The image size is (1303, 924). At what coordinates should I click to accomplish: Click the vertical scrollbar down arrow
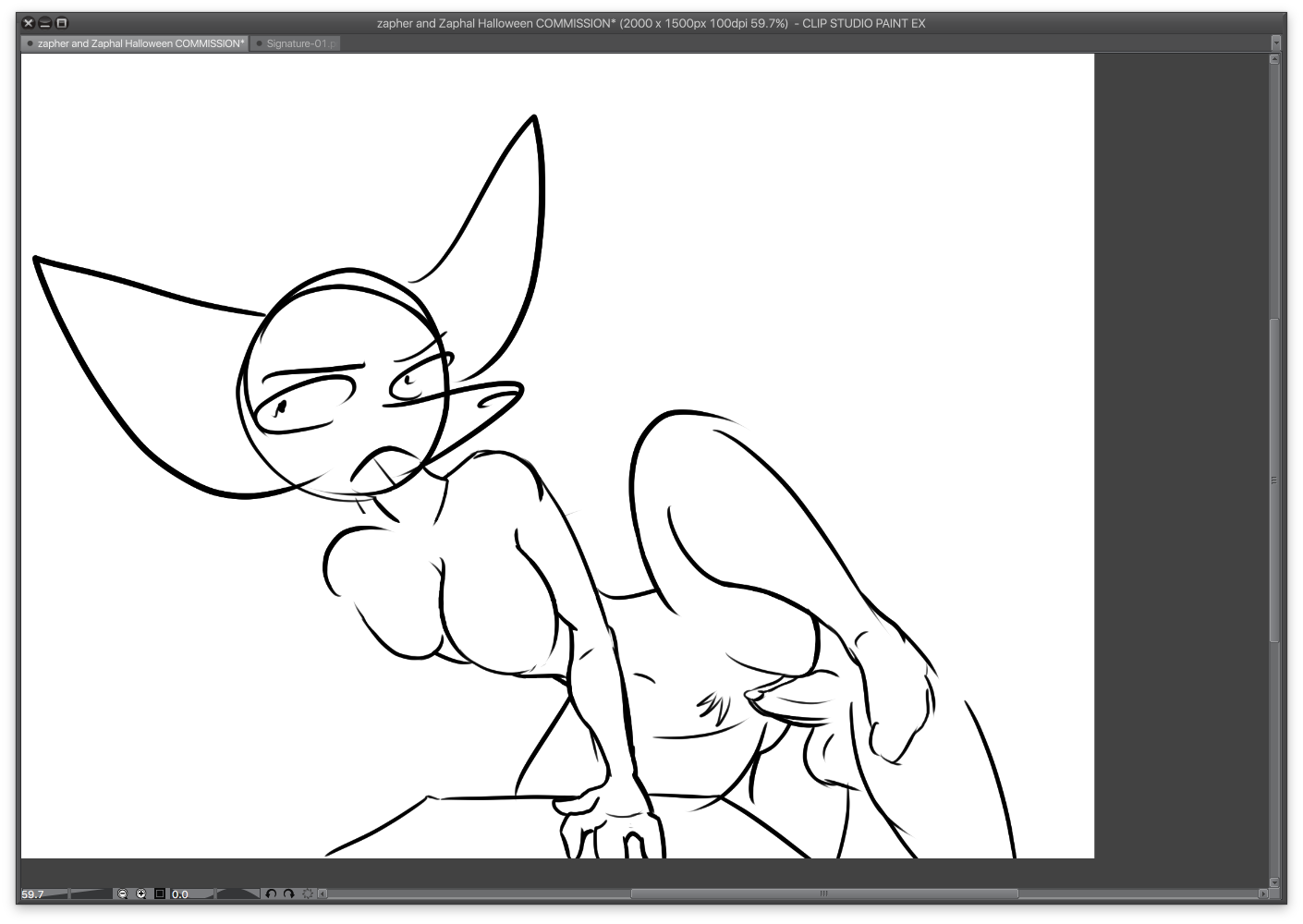[x=1275, y=881]
